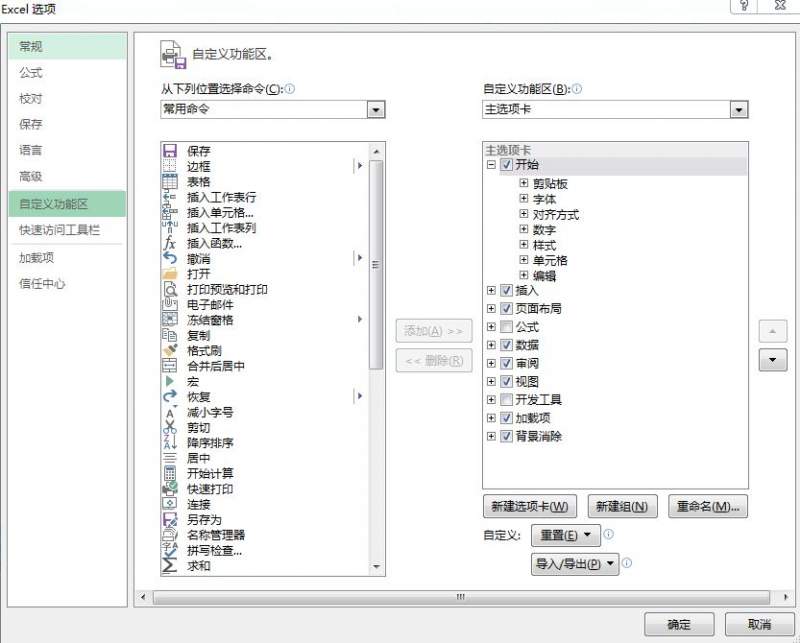
Task: Select the 减小字号 icon
Action: tap(169, 412)
